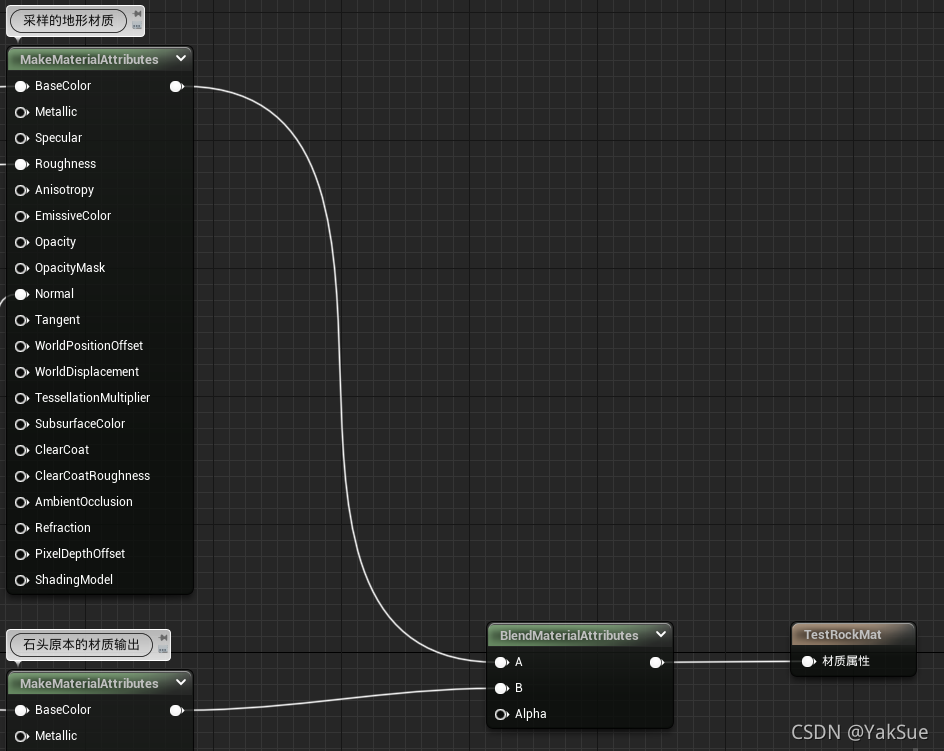This screenshot has width=944, height=751.
Task: Click the Alpha label on BlendMaterialAttributes
Action: pyautogui.click(x=530, y=714)
